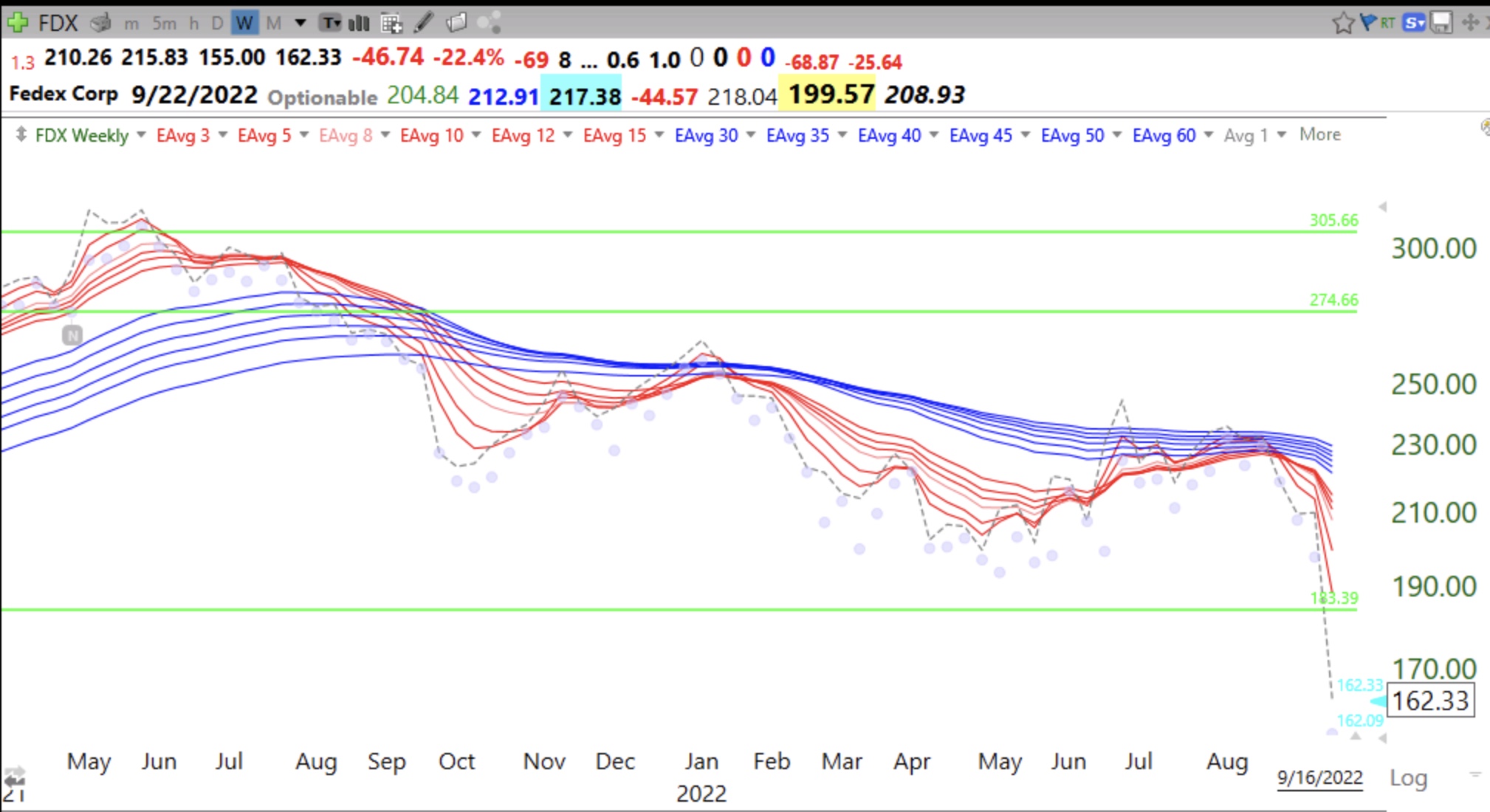Click the 208.93 italic value
Image resolution: width=1490 pixels, height=812 pixels.
924,95
